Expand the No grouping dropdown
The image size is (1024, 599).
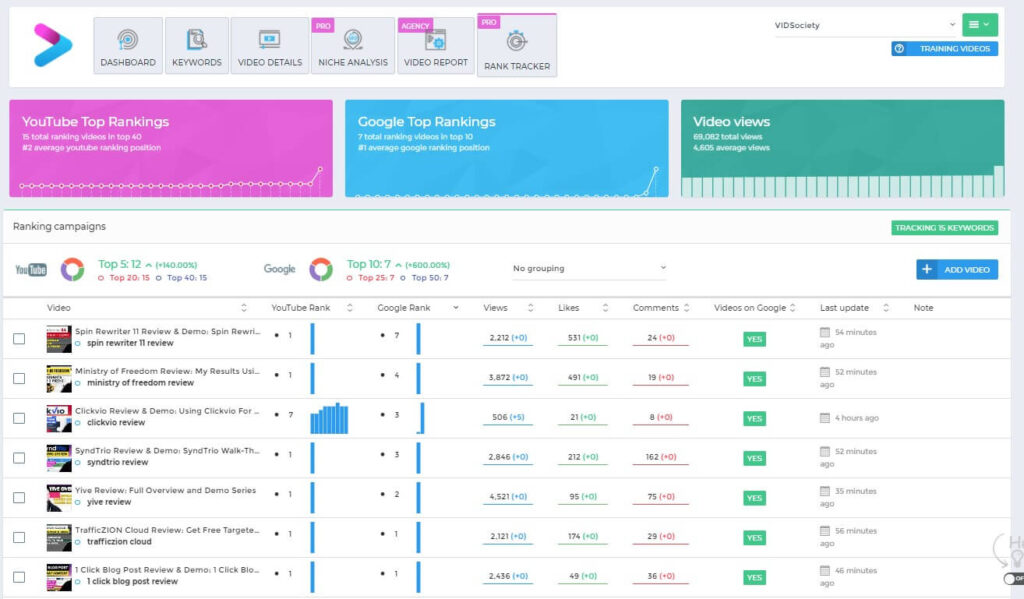[589, 268]
